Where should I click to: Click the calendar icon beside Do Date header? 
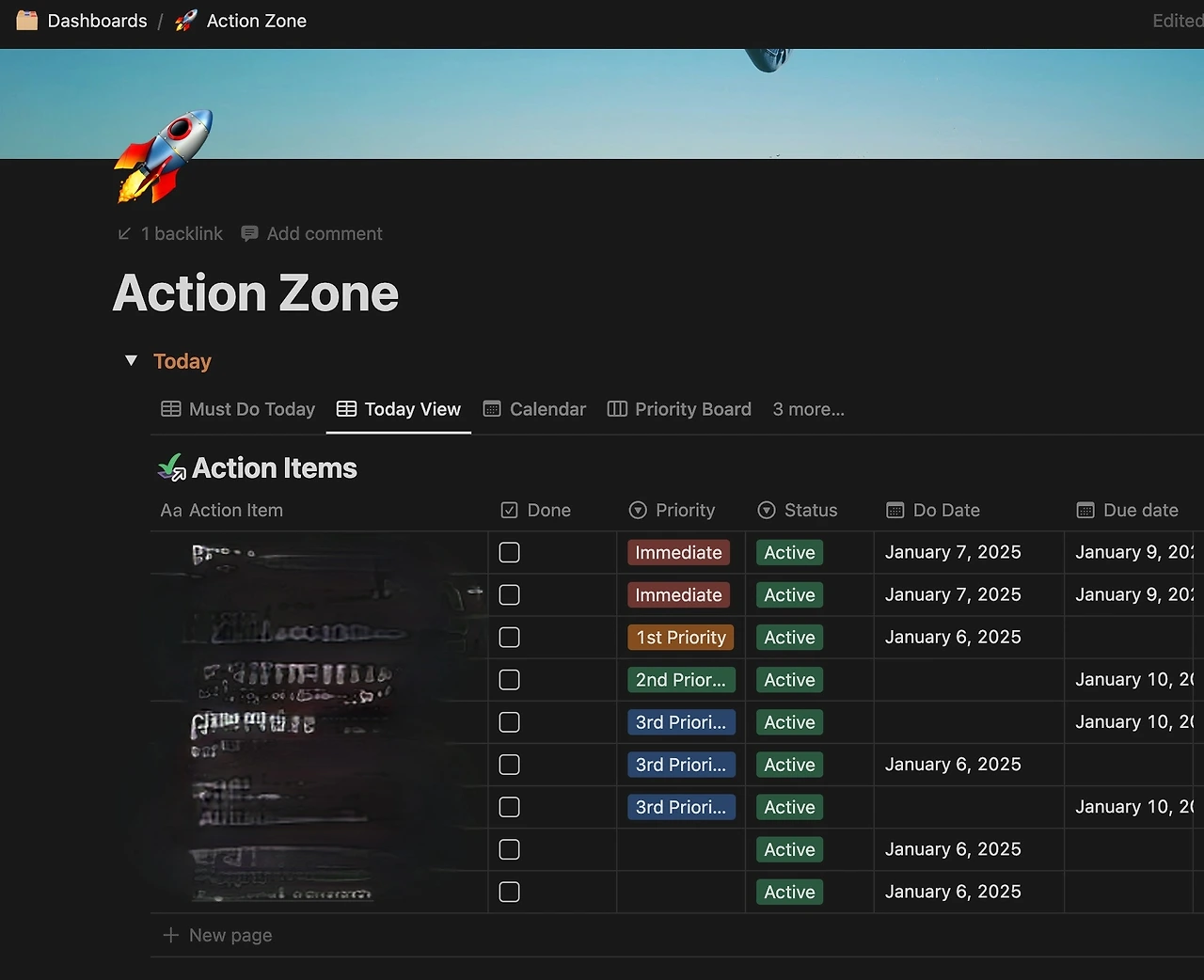click(894, 510)
